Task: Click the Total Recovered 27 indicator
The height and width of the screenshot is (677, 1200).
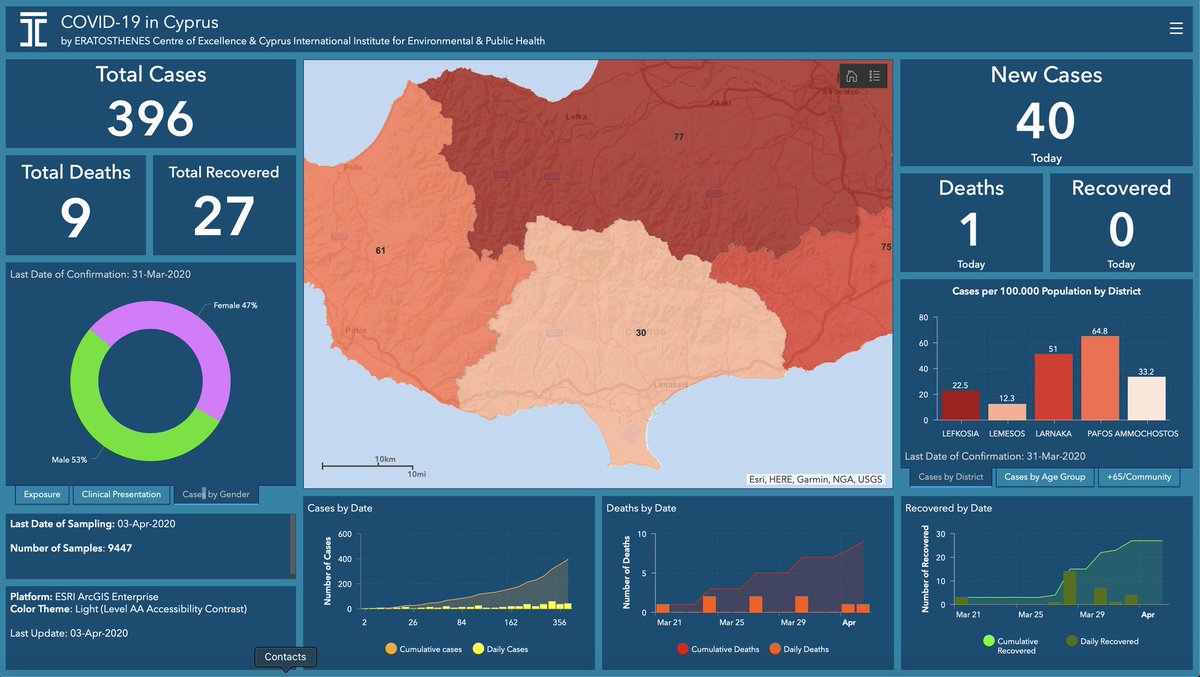Action: [x=224, y=204]
